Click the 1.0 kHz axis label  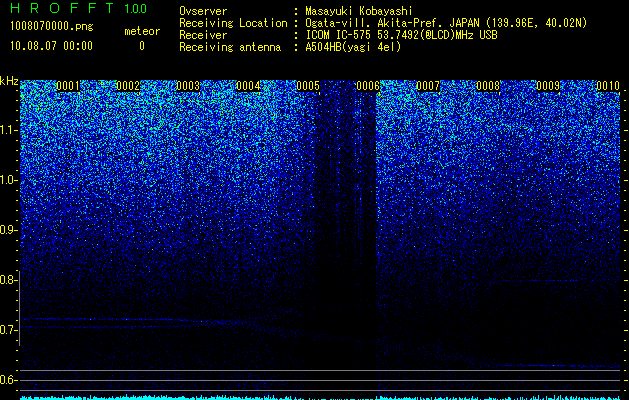7,180
